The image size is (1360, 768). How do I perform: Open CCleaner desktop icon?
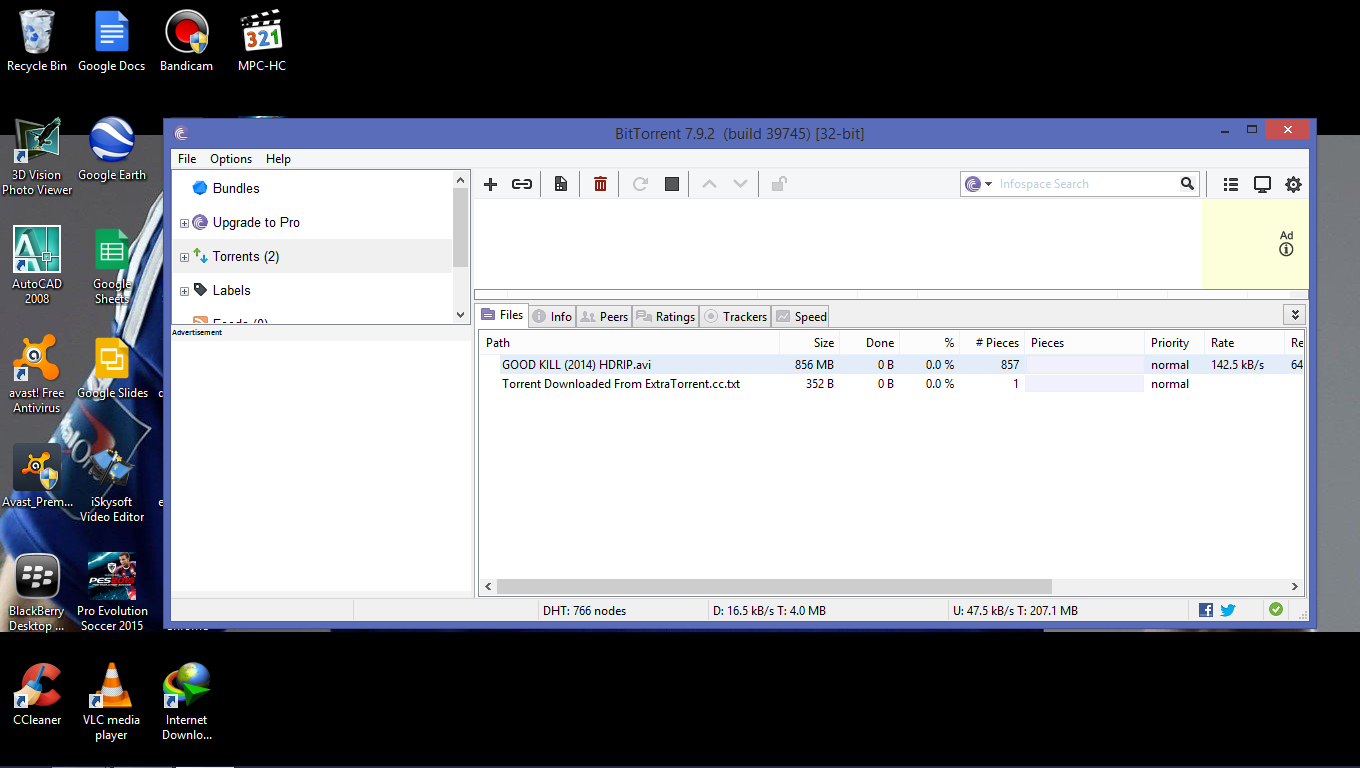coord(37,694)
